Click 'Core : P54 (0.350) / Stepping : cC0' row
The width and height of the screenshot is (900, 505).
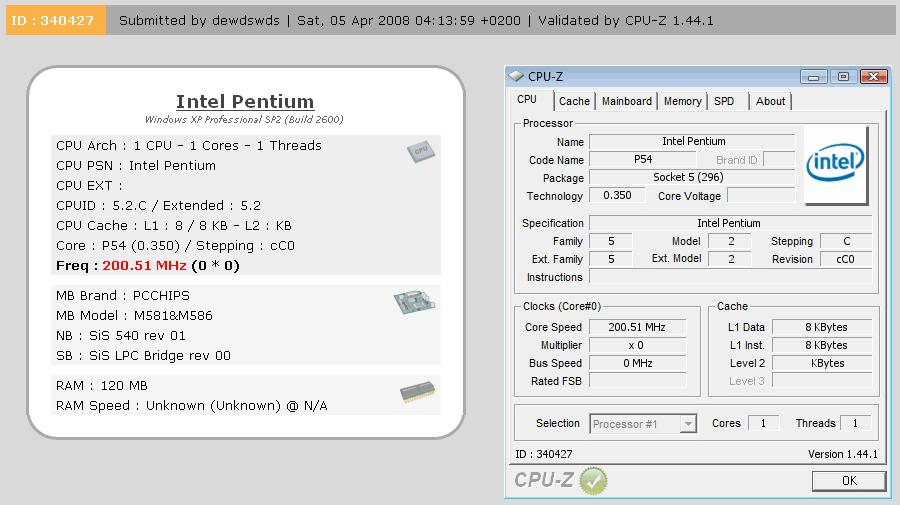click(176, 246)
